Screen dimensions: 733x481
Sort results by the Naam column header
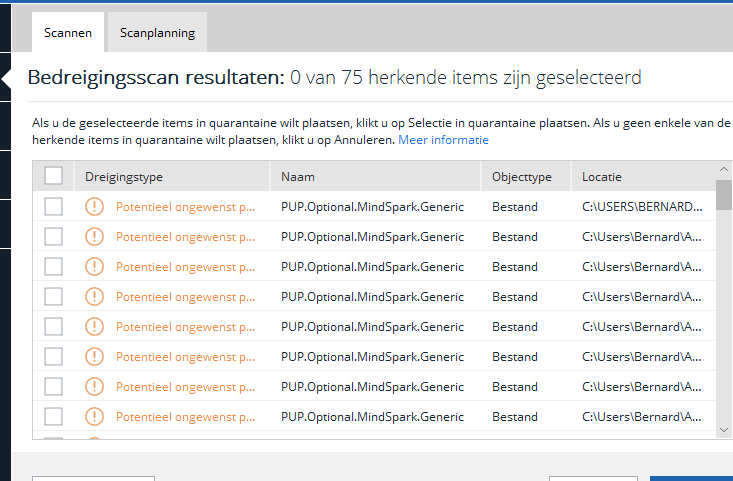coord(298,177)
